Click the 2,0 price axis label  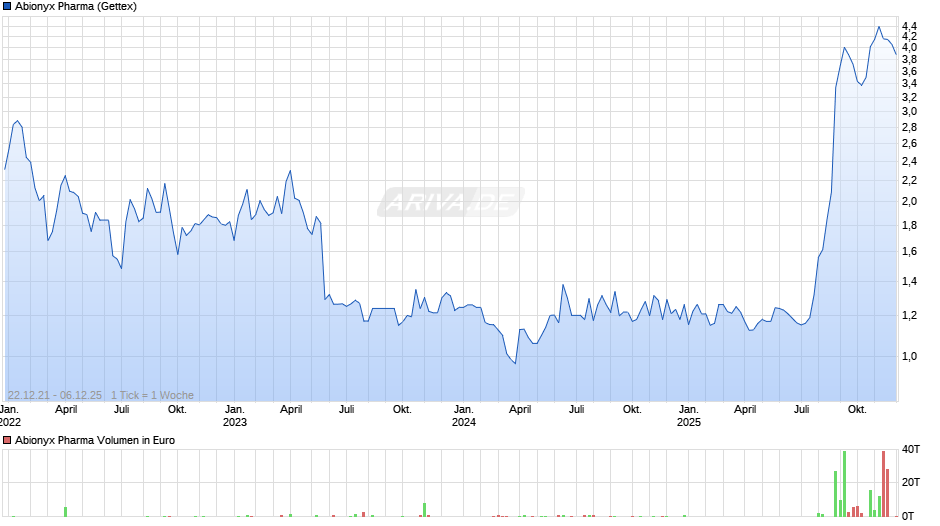[x=909, y=202]
